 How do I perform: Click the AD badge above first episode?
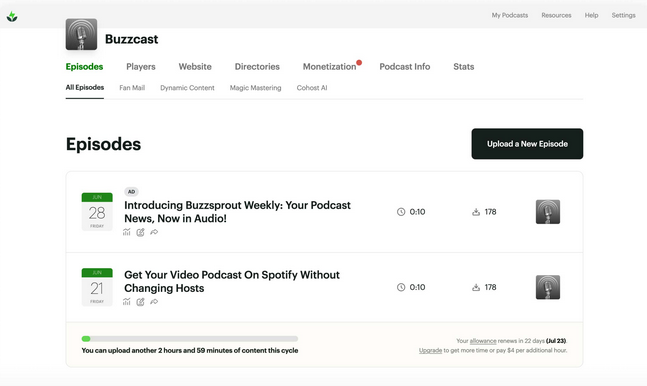pos(131,192)
